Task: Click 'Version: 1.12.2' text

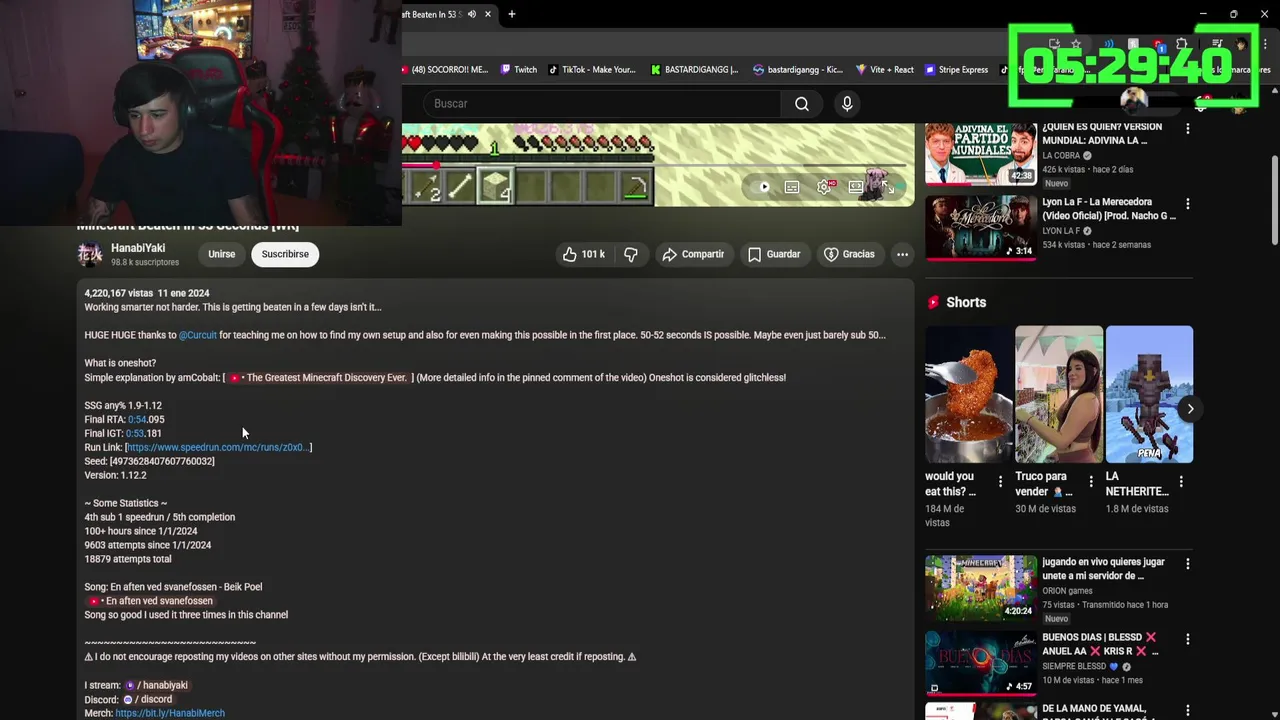Action: pyautogui.click(x=116, y=476)
